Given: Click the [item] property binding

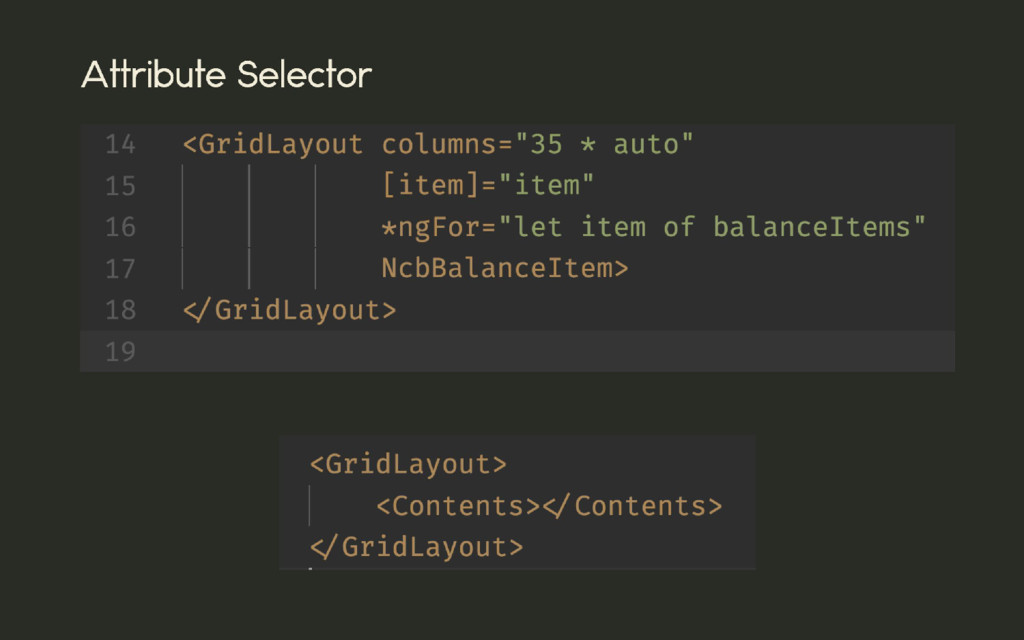Looking at the screenshot, I should [x=431, y=185].
